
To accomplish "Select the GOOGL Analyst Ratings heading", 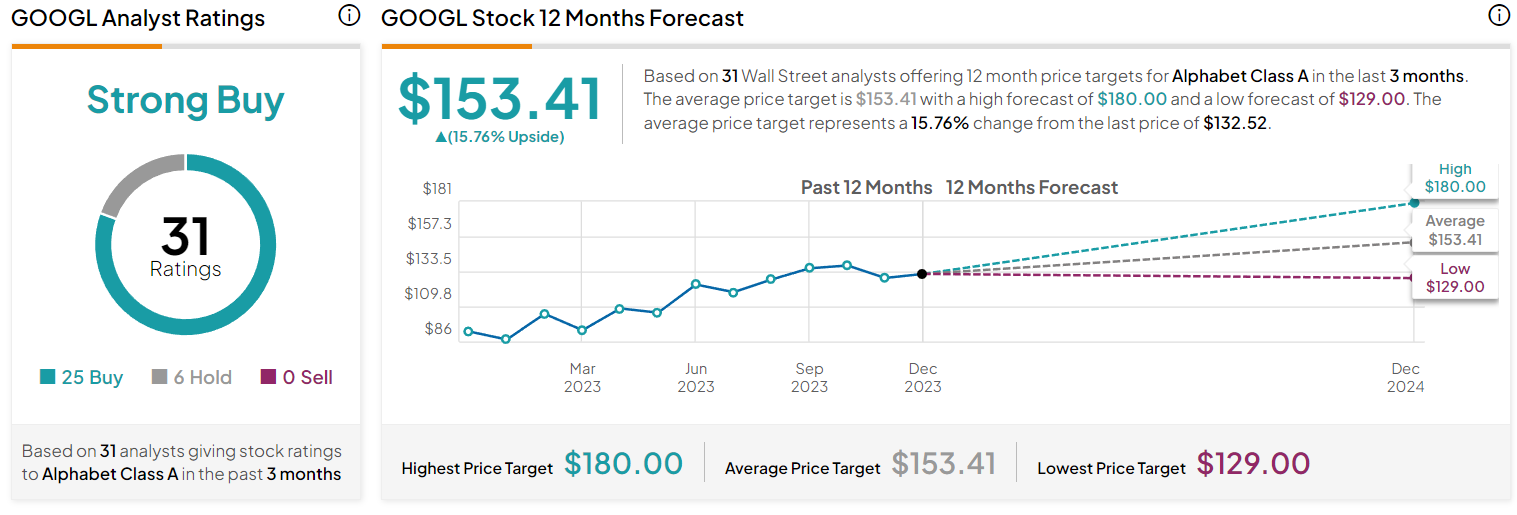I will click(138, 18).
